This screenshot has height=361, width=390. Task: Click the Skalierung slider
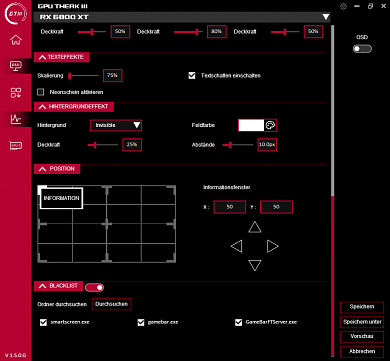click(x=83, y=76)
